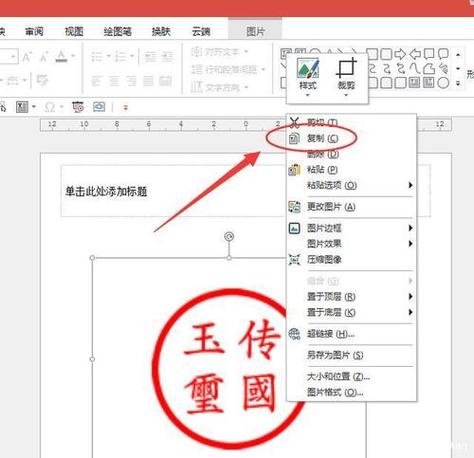The width and height of the screenshot is (474, 458).
Task: Open the 图片 picture tools tab
Action: 255,31
